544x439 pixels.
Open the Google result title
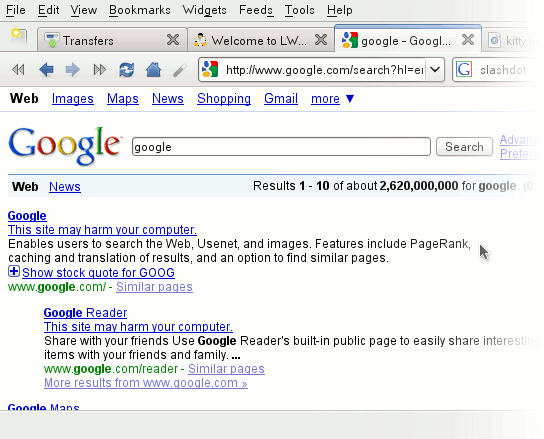click(x=27, y=216)
